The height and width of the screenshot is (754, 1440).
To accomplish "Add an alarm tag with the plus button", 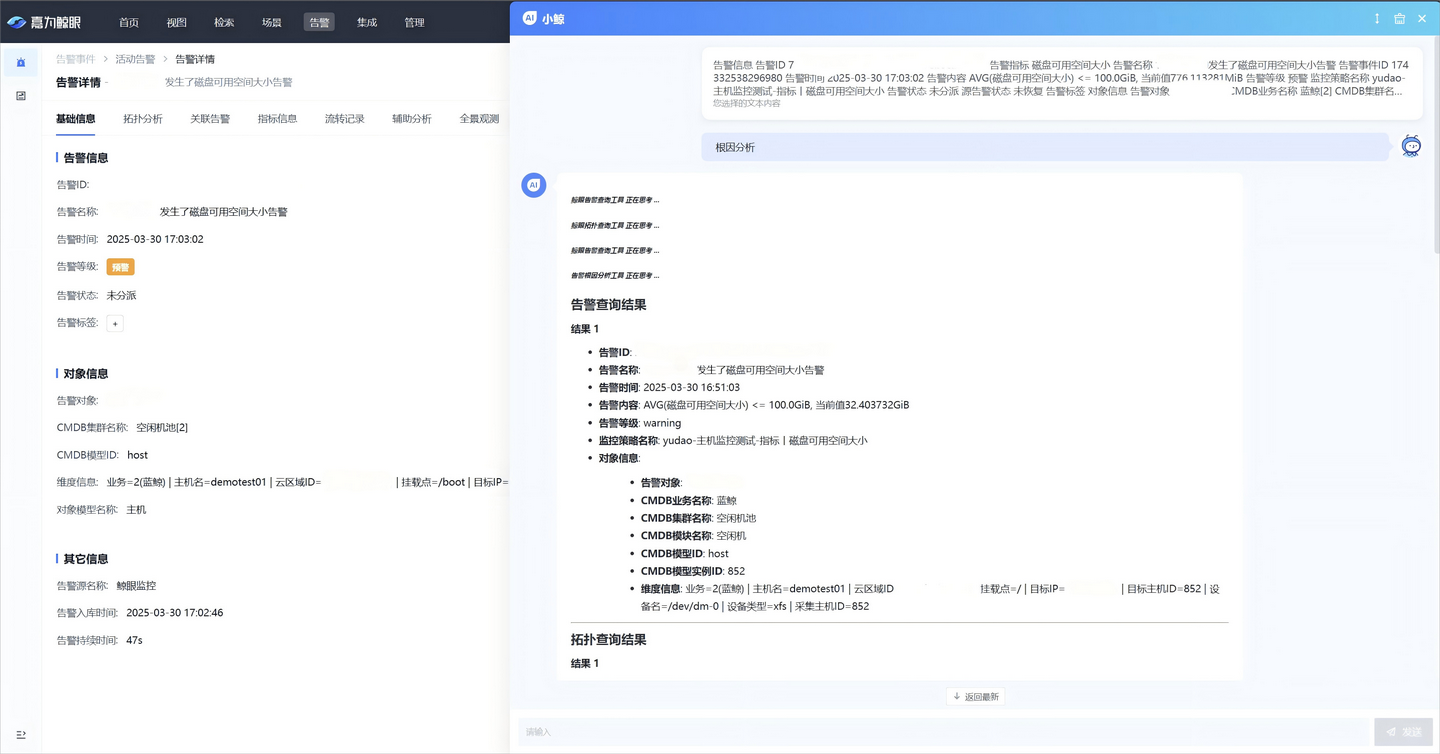I will click(x=115, y=324).
